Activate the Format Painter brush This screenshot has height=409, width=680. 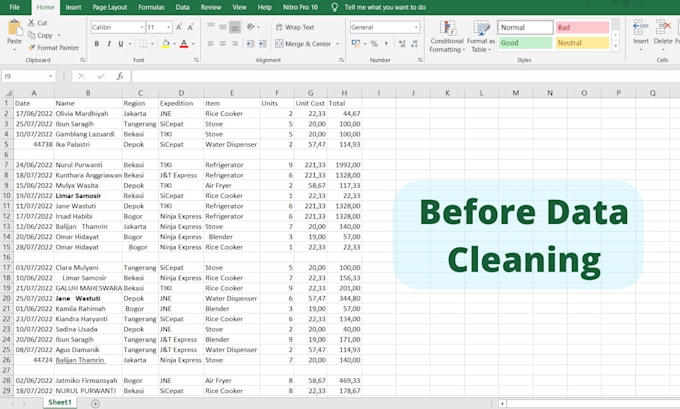(31, 47)
